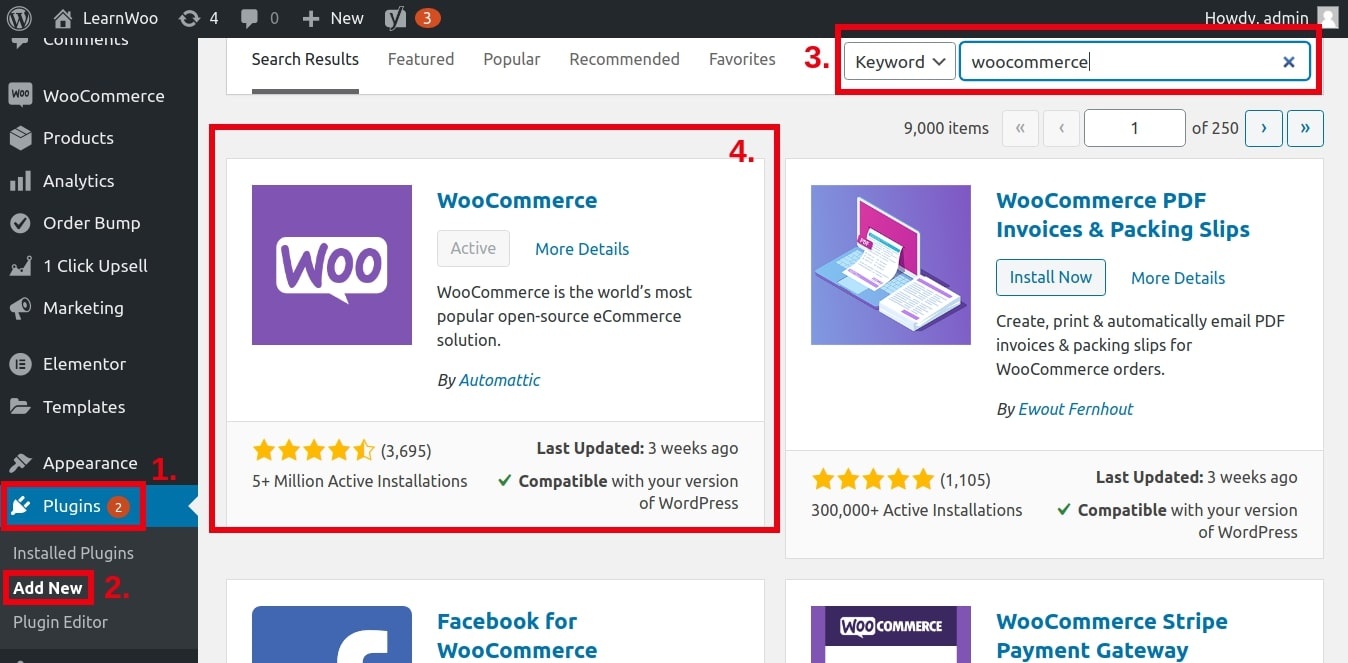Switch to the Recommended tab
This screenshot has height=663, width=1348.
tap(624, 60)
